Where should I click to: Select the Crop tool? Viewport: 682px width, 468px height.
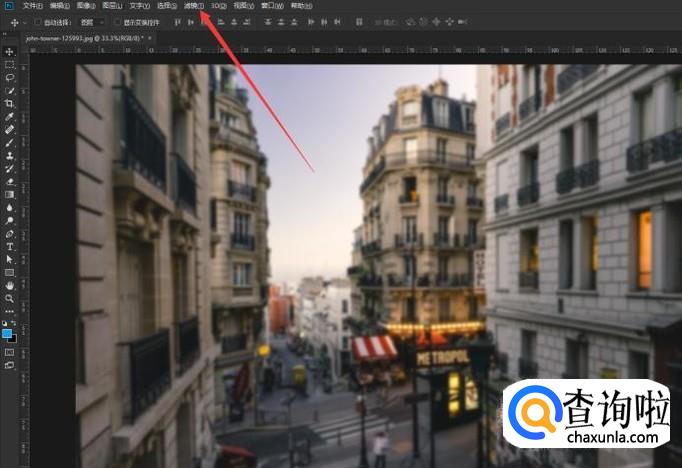9,104
